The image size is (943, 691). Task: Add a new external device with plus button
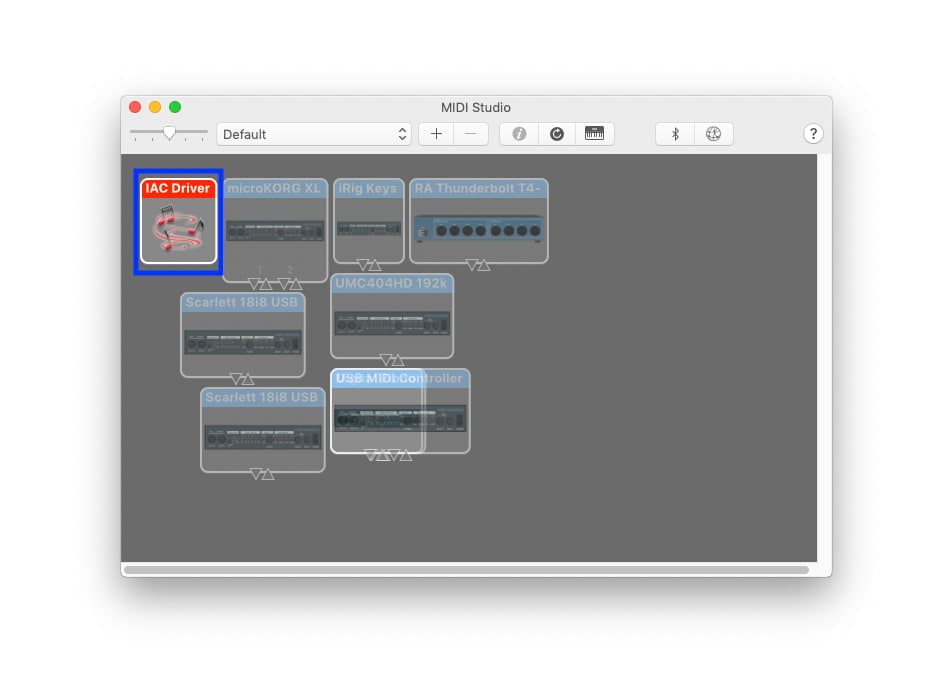click(436, 133)
